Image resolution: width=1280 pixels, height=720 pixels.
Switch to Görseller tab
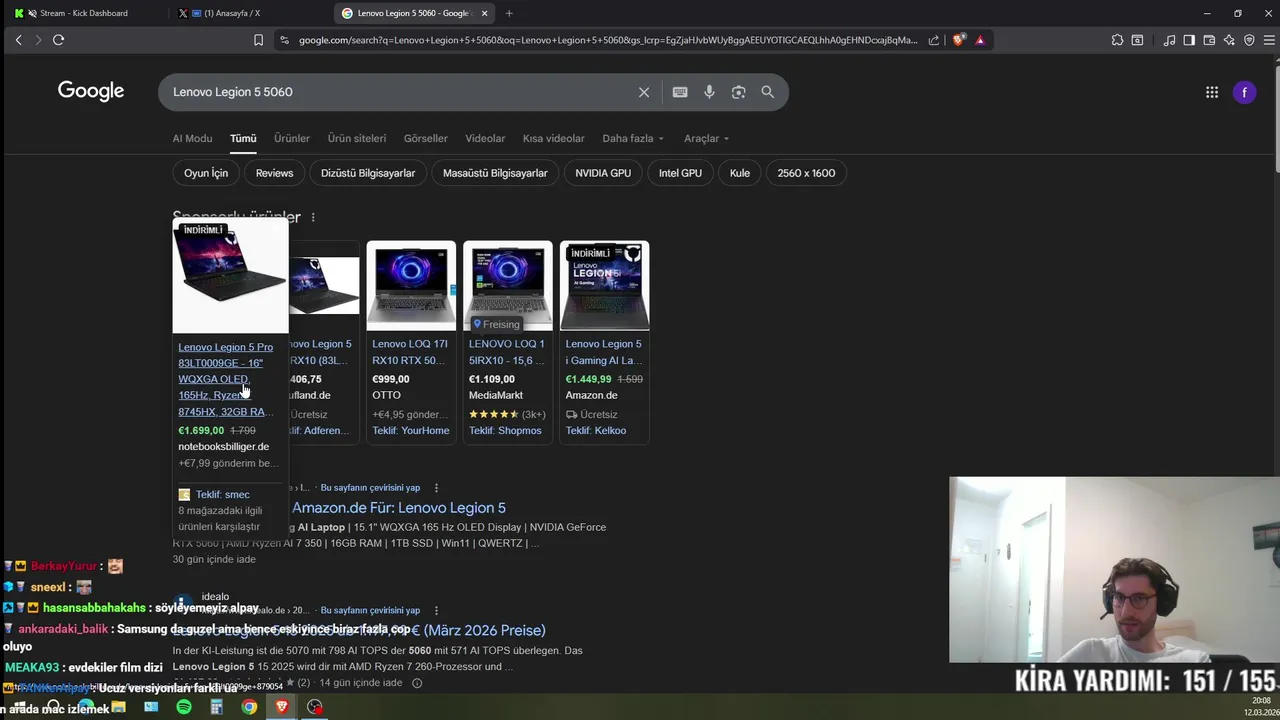426,138
